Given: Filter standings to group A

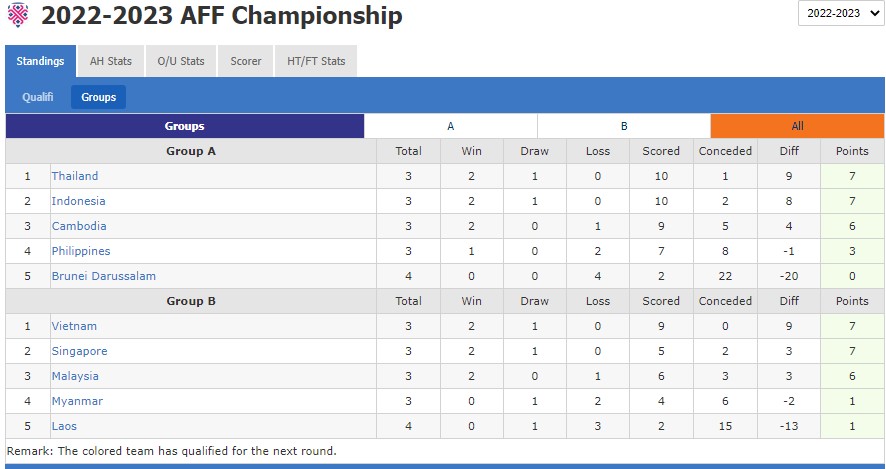Looking at the screenshot, I should pyautogui.click(x=450, y=126).
